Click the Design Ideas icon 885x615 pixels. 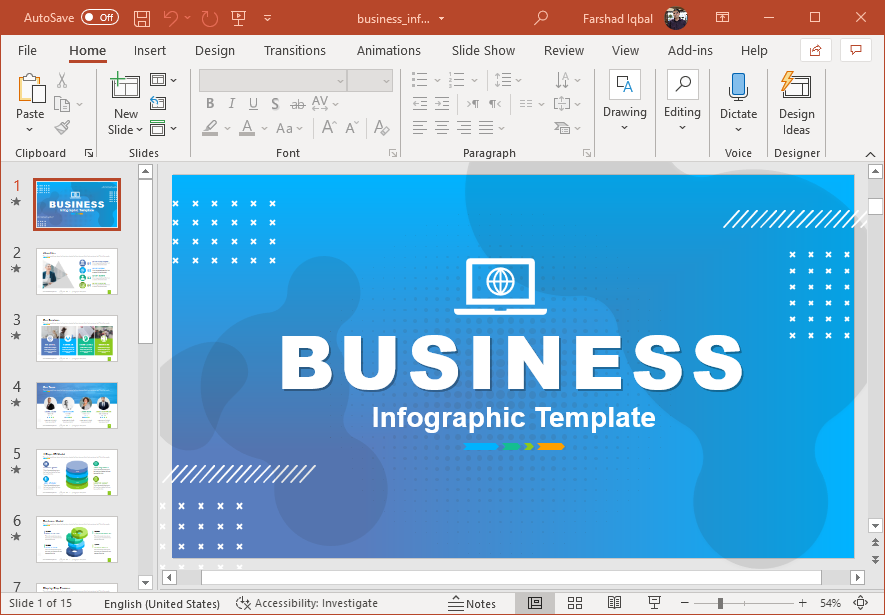pyautogui.click(x=796, y=87)
